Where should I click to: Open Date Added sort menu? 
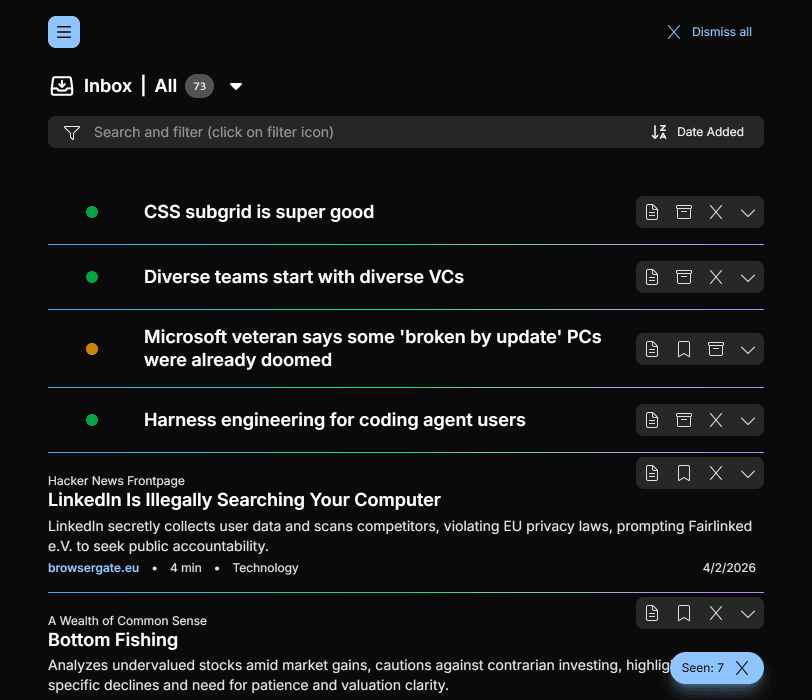tap(698, 132)
